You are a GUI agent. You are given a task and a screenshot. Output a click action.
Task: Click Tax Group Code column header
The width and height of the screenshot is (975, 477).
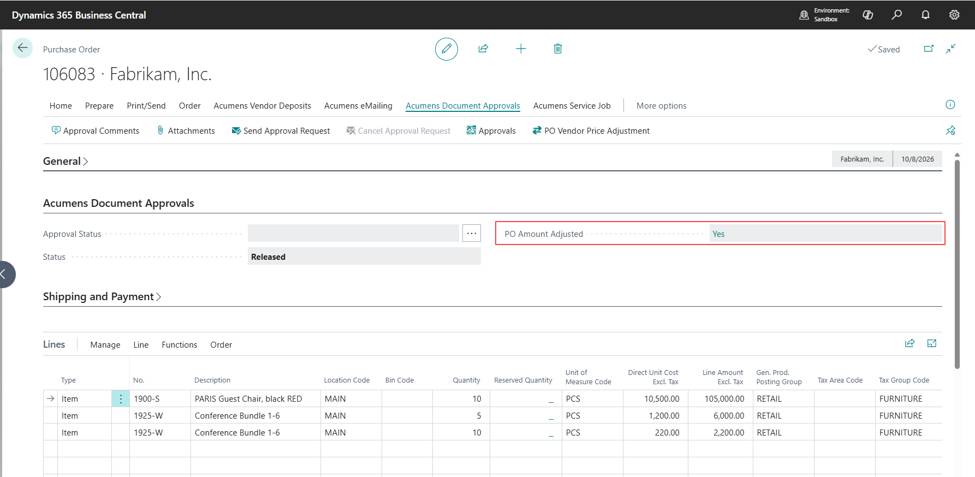tap(903, 380)
